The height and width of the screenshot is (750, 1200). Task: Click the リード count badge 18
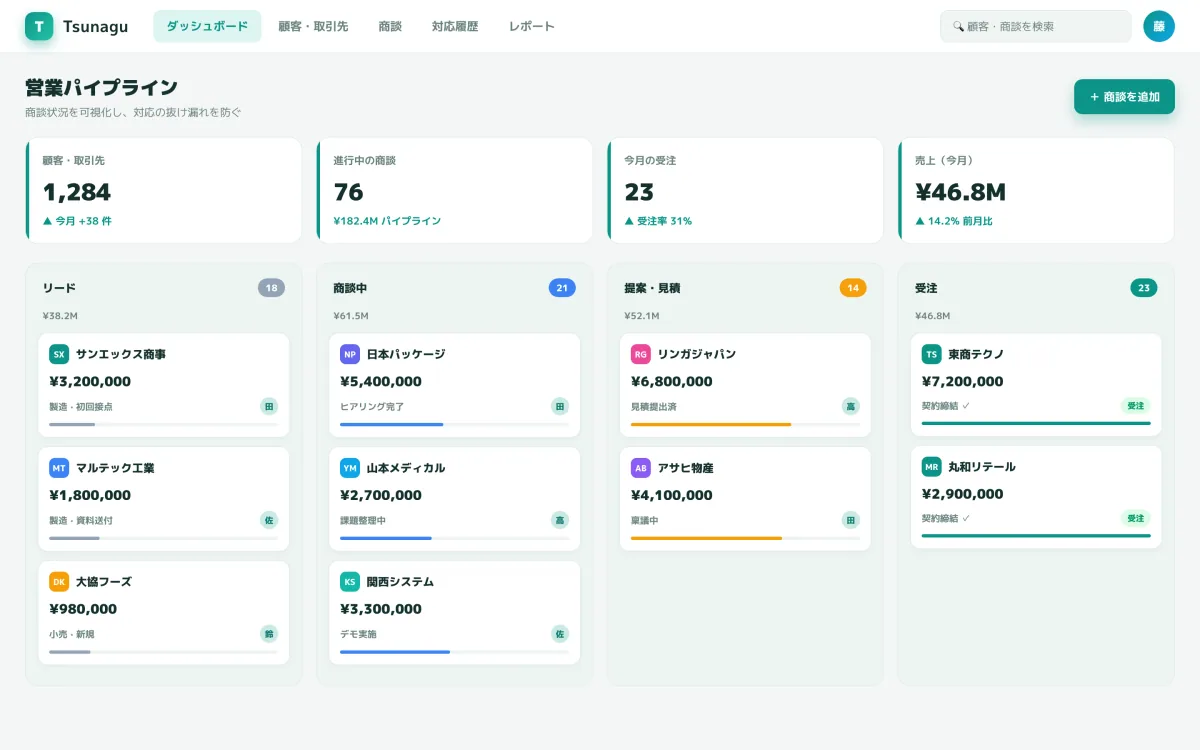point(271,288)
